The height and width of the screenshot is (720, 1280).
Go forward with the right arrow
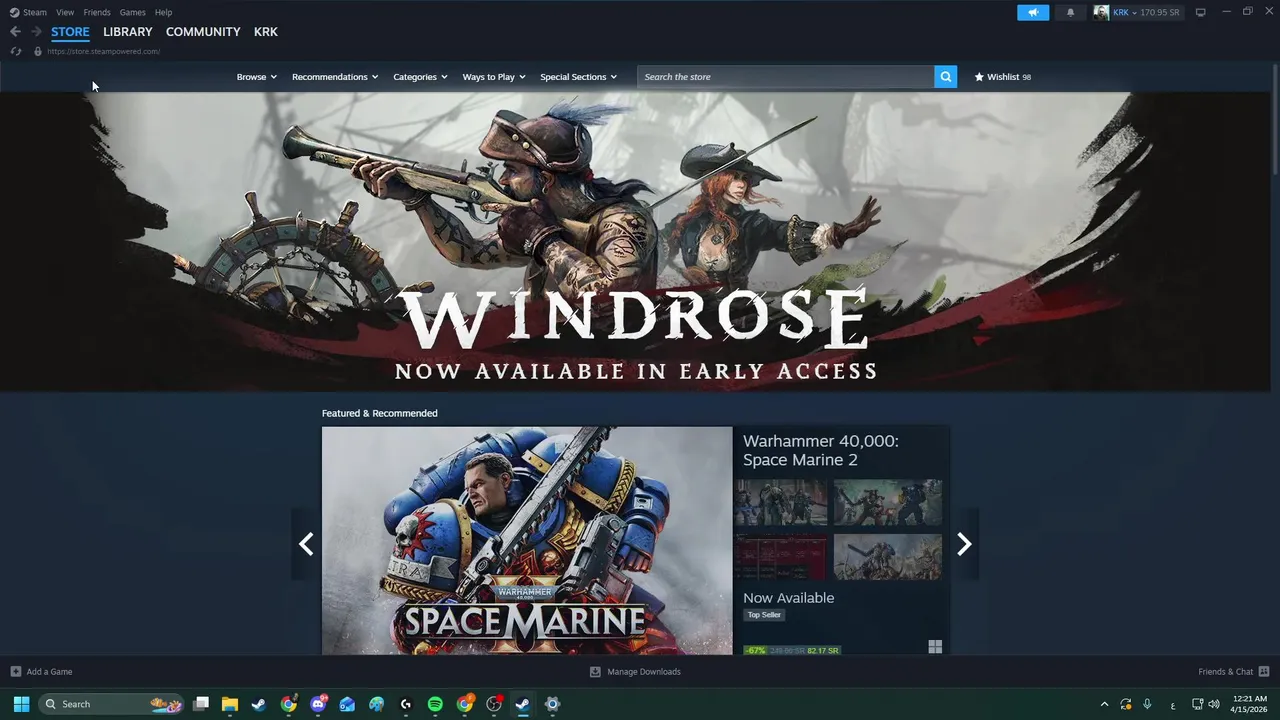(36, 32)
